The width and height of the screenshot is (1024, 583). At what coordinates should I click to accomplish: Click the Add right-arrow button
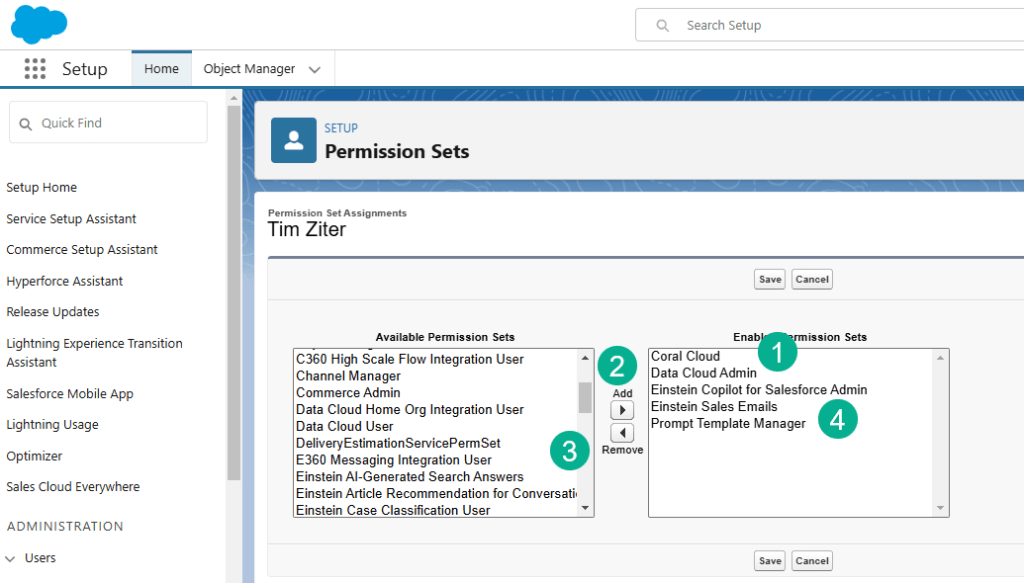[622, 411]
